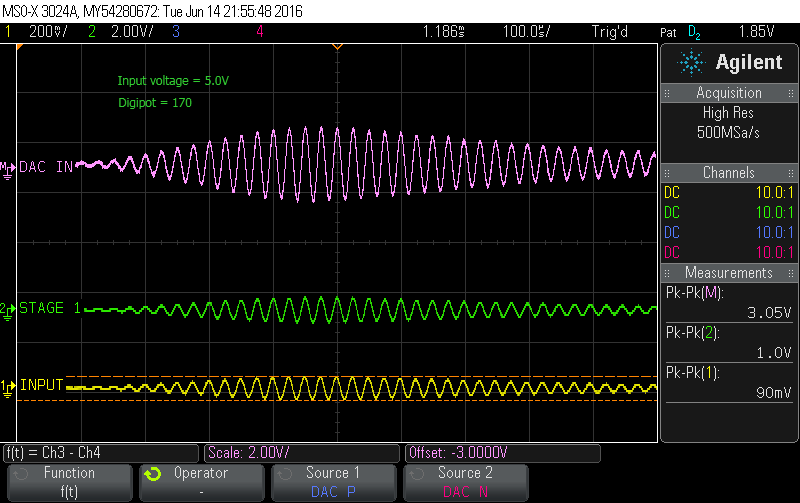Click the Pat D2 trigger source readout
Image resolution: width=800 pixels, height=503 pixels.
click(680, 33)
